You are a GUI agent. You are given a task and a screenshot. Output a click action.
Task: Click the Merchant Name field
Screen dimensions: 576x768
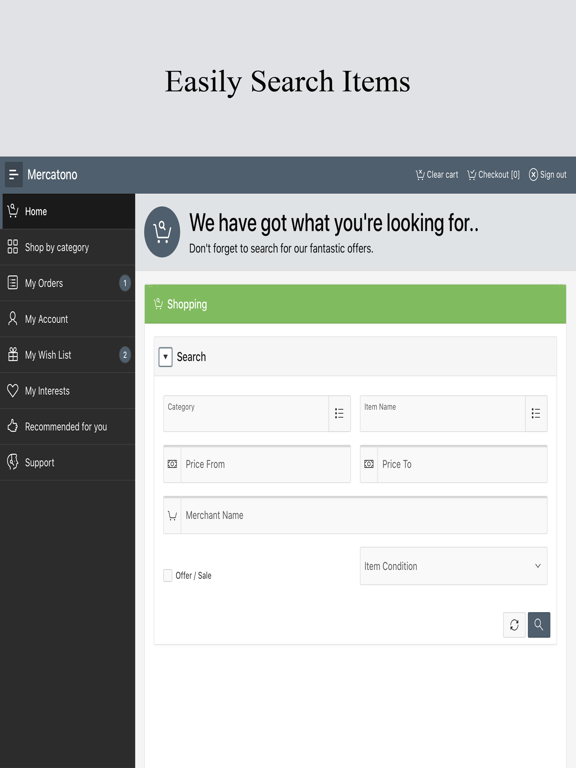point(364,515)
